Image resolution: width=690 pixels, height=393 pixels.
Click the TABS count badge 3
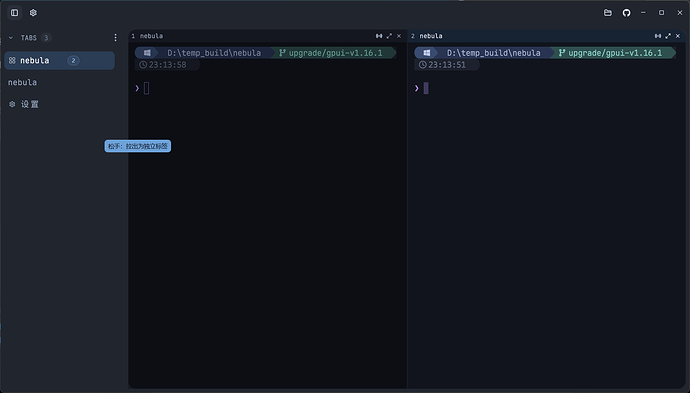[46, 38]
